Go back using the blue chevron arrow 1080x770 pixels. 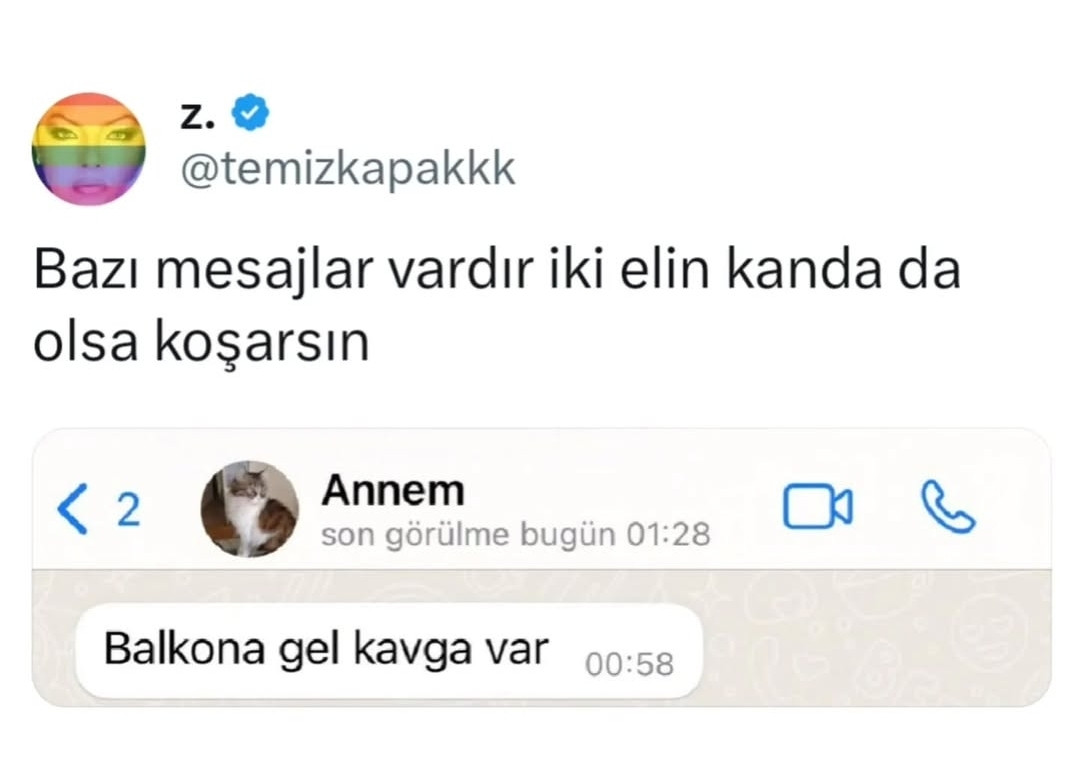73,509
